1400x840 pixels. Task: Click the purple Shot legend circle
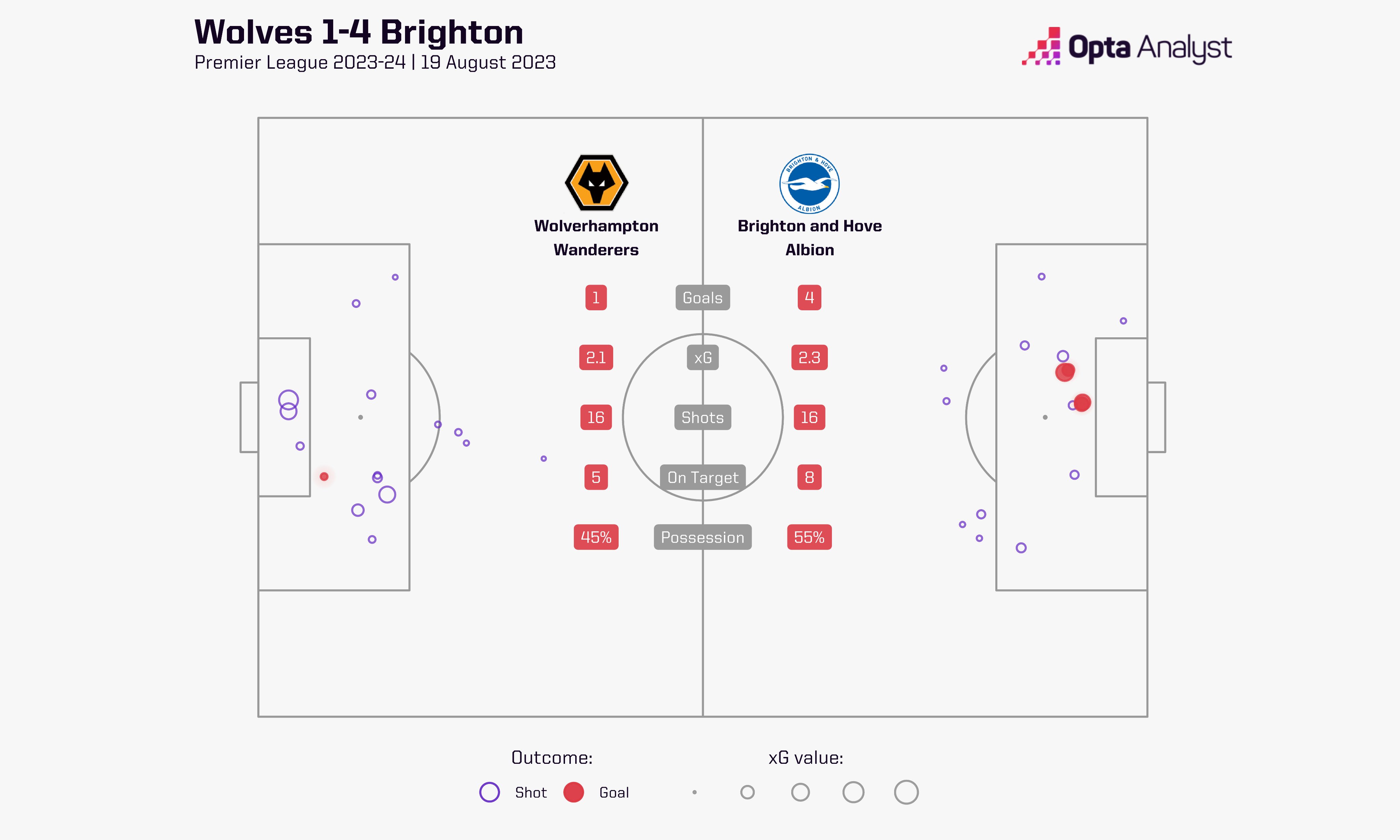(489, 792)
